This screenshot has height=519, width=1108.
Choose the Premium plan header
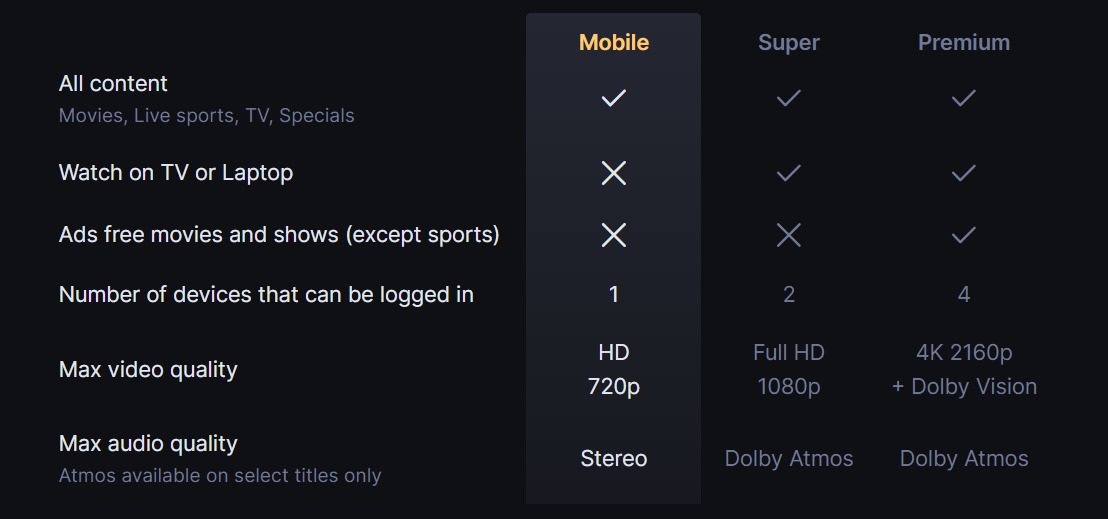963,42
